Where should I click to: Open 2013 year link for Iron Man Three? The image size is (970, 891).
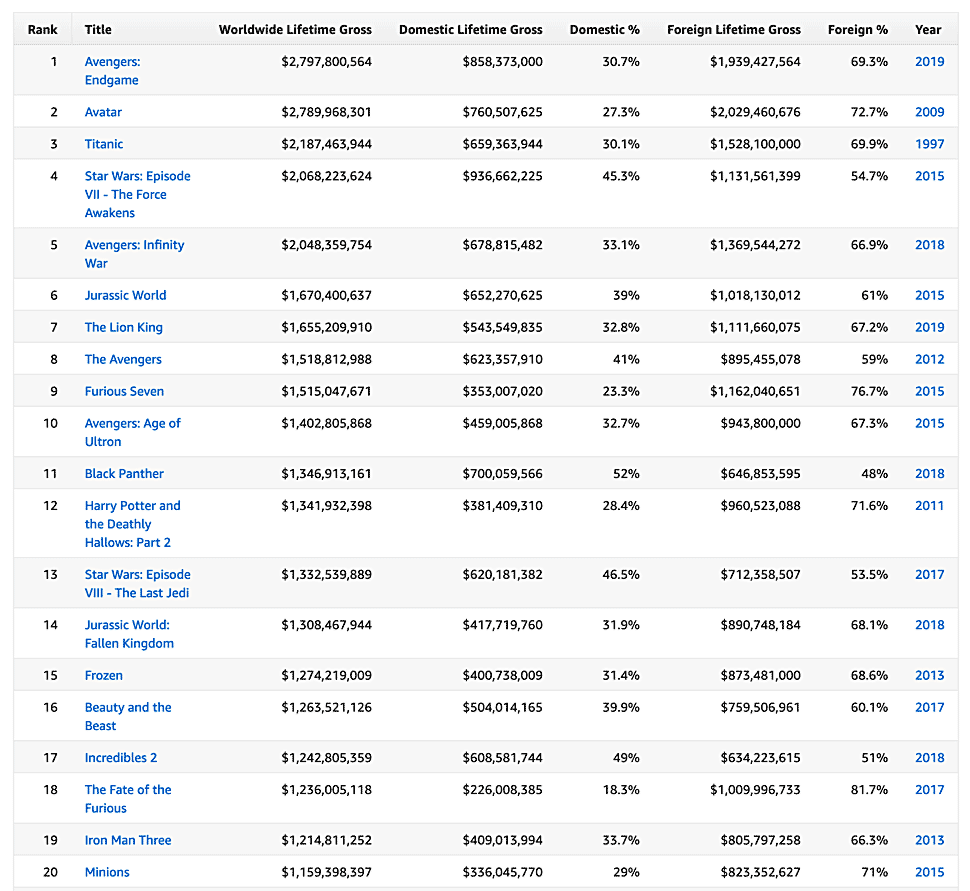point(930,840)
